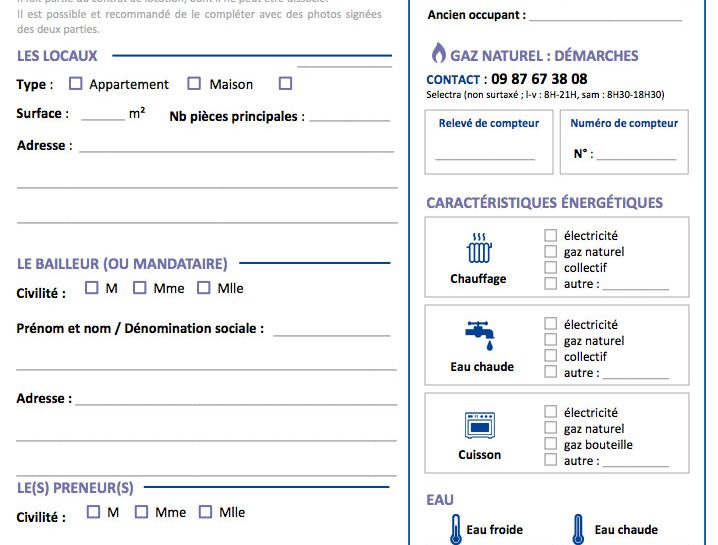Click contact phone number 09 87 67 38 08

point(539,79)
